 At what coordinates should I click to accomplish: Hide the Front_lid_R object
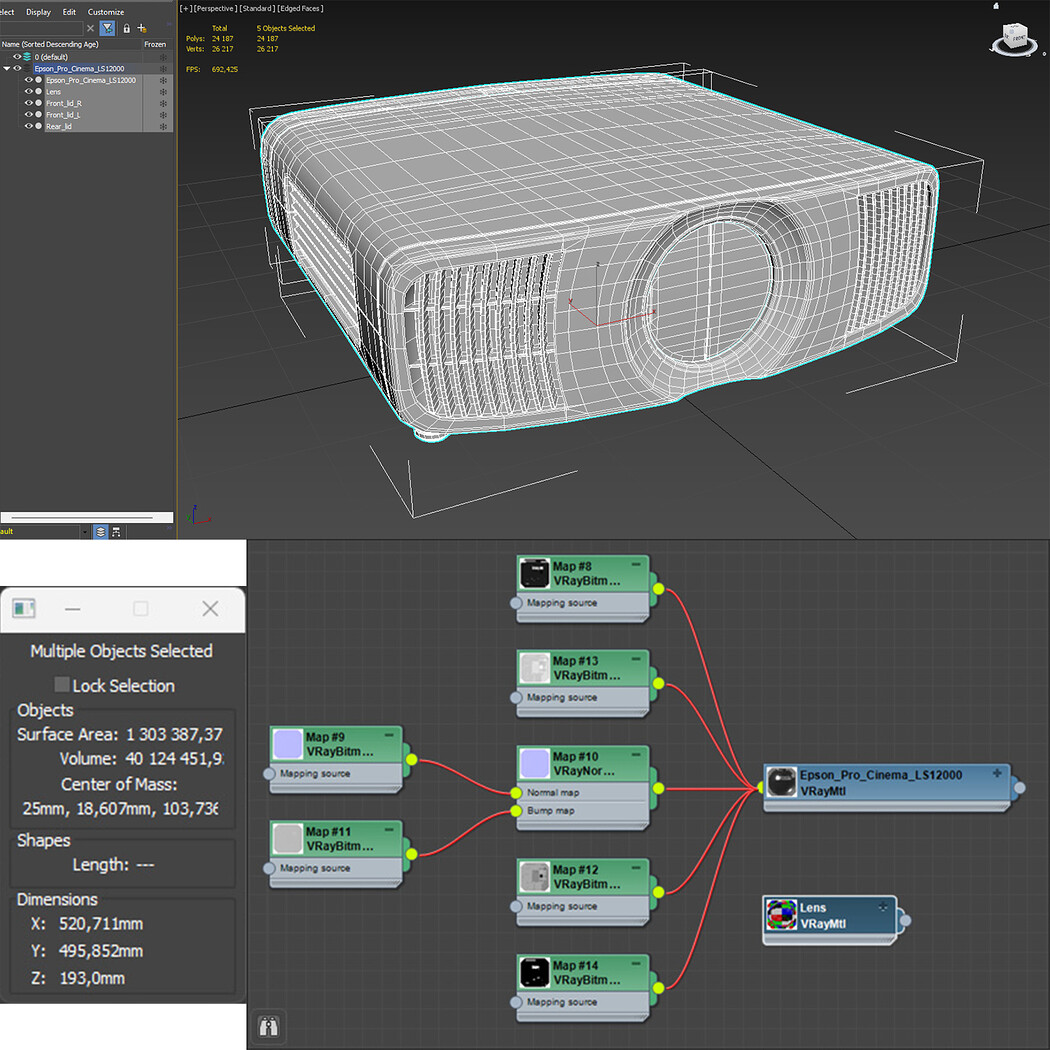coord(29,103)
